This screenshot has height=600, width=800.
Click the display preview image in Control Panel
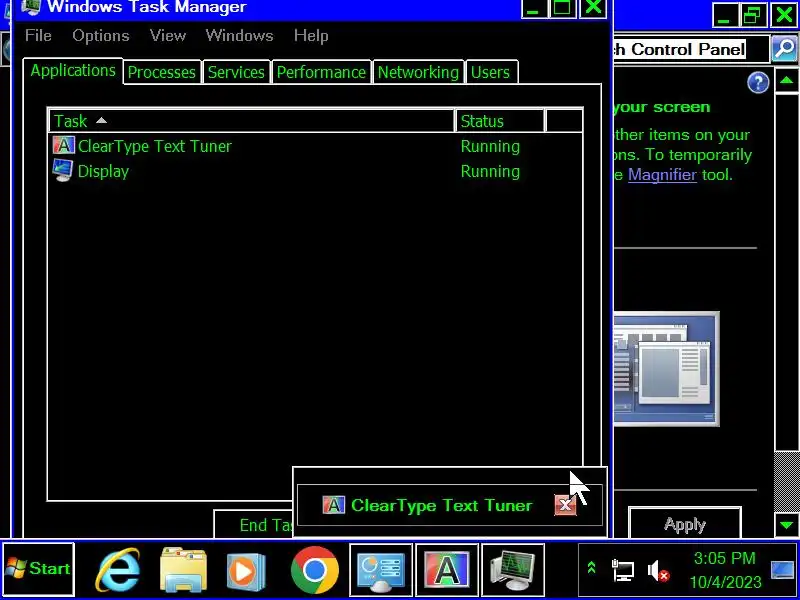(666, 369)
